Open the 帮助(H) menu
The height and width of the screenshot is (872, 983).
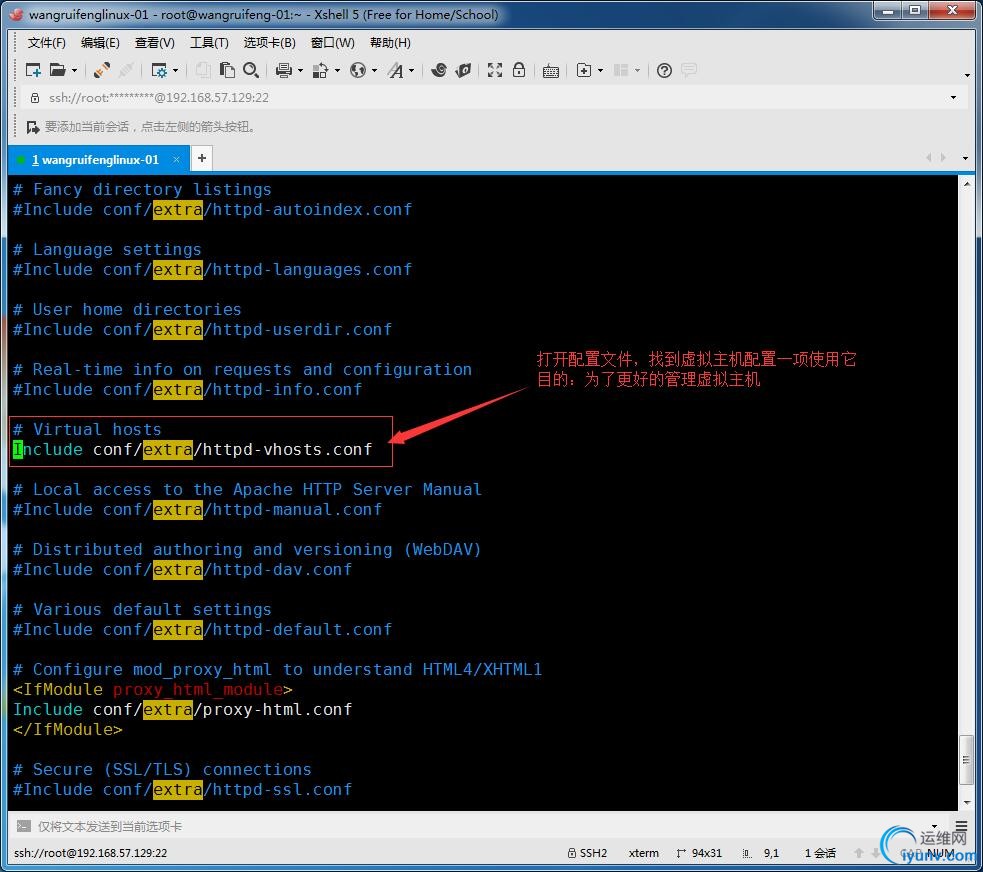click(391, 43)
